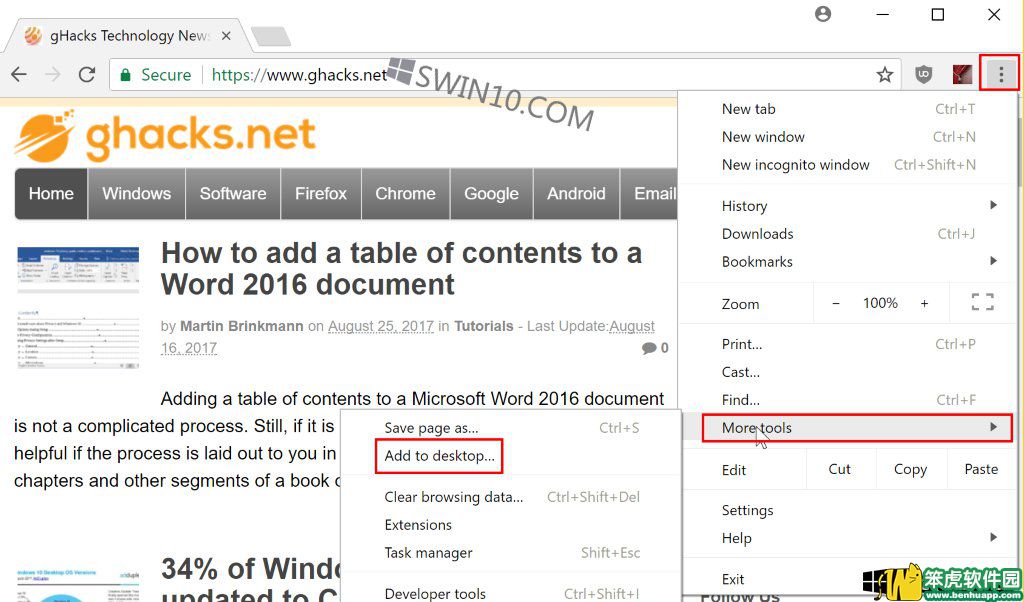Screen dimensions: 1024x602
Task: Click Copy in the Edit row
Action: [x=910, y=469]
